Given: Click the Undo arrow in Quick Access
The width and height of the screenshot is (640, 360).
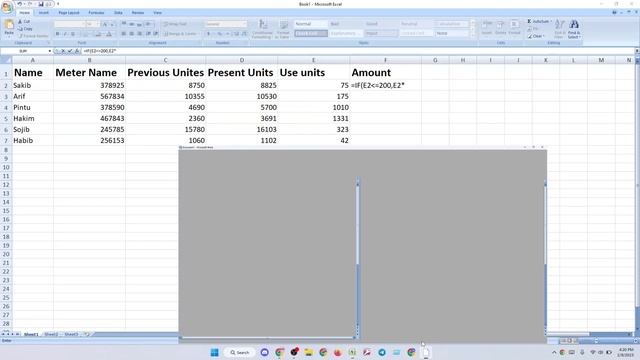Looking at the screenshot, I should [19, 4].
